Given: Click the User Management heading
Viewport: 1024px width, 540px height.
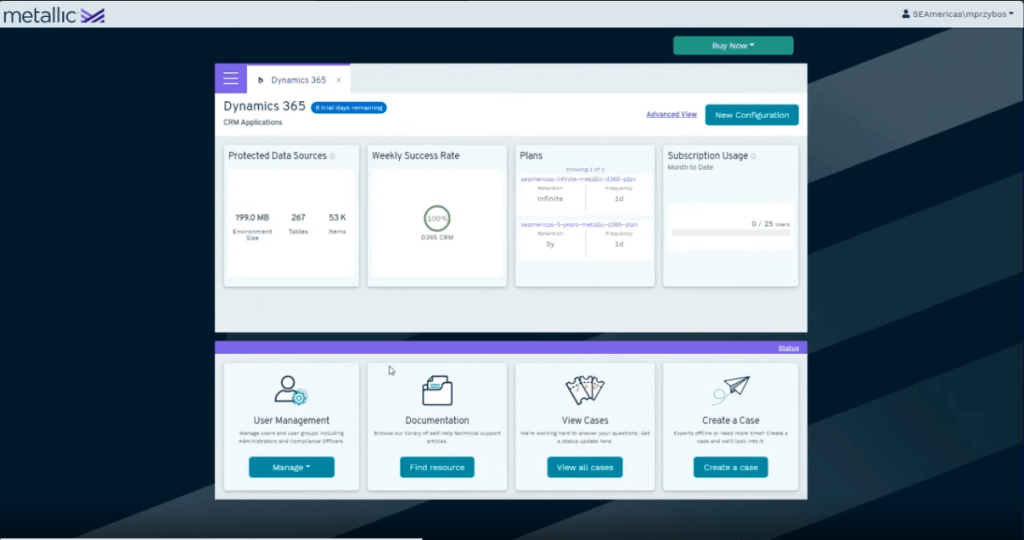Looking at the screenshot, I should tap(291, 421).
